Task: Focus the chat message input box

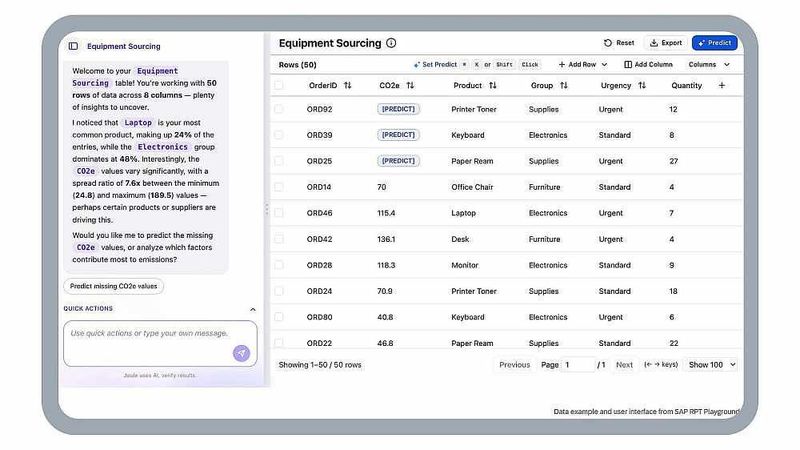Action: click(160, 343)
